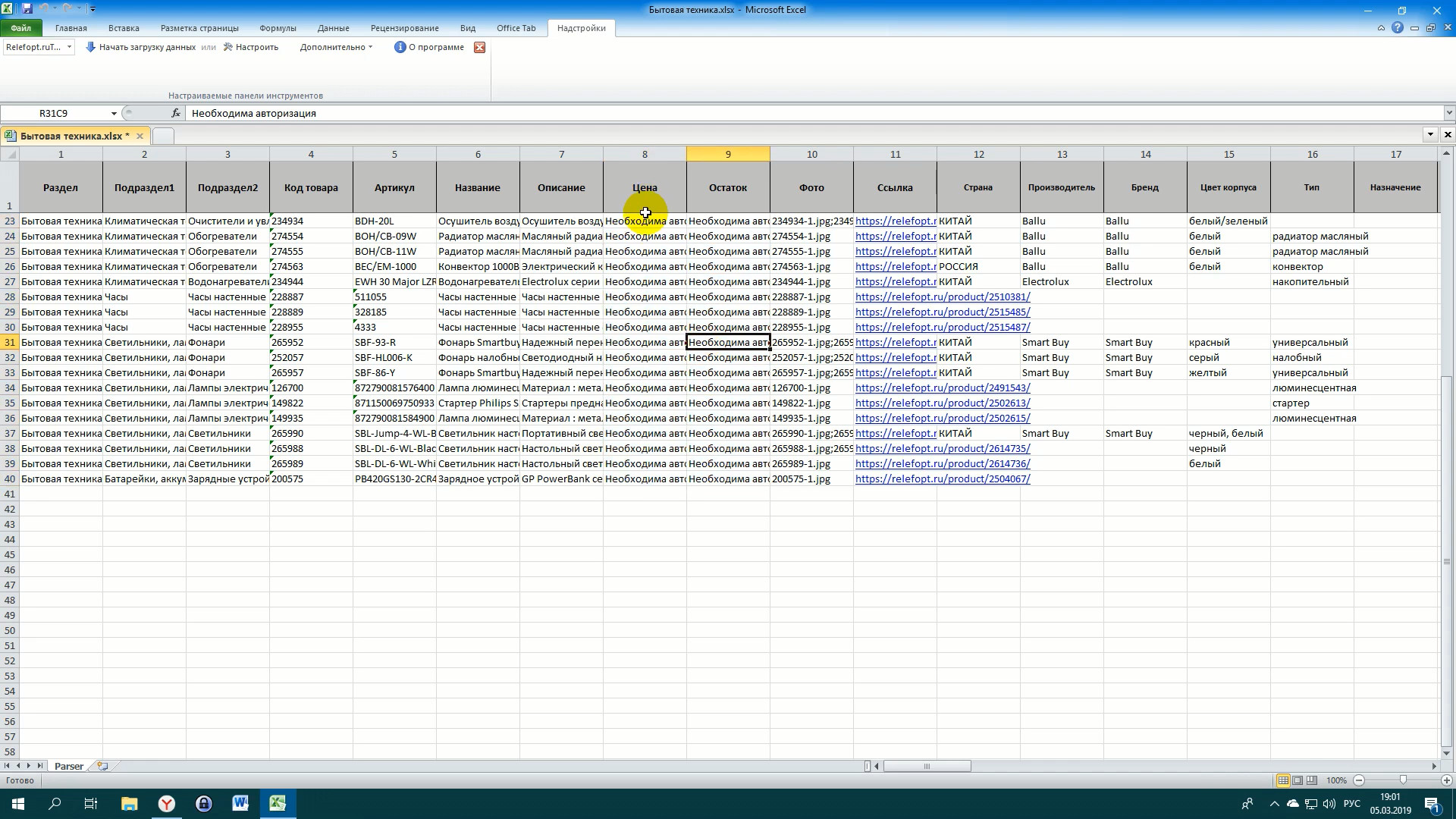This screenshot has width=1456, height=819.
Task: Expand the Дополнительно dropdown menu
Action: tap(336, 47)
